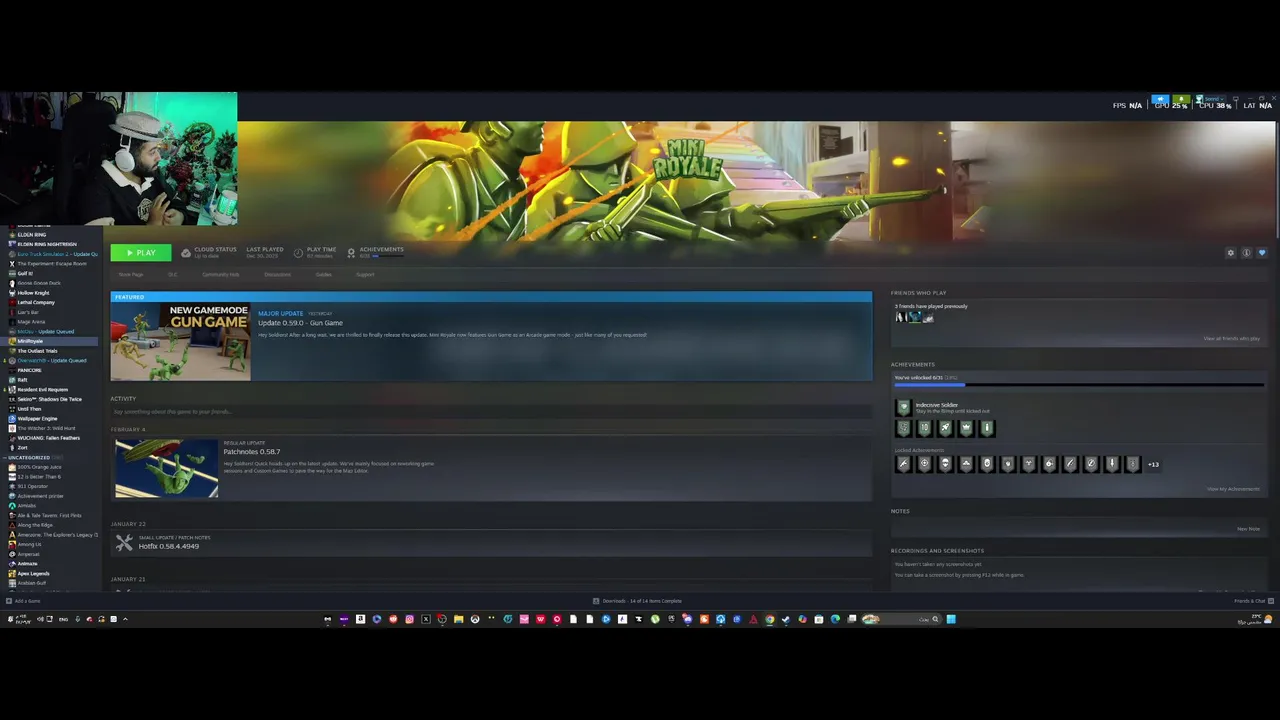Image resolution: width=1280 pixels, height=720 pixels.
Task: Open the Cloud Status icon
Action: point(186,253)
